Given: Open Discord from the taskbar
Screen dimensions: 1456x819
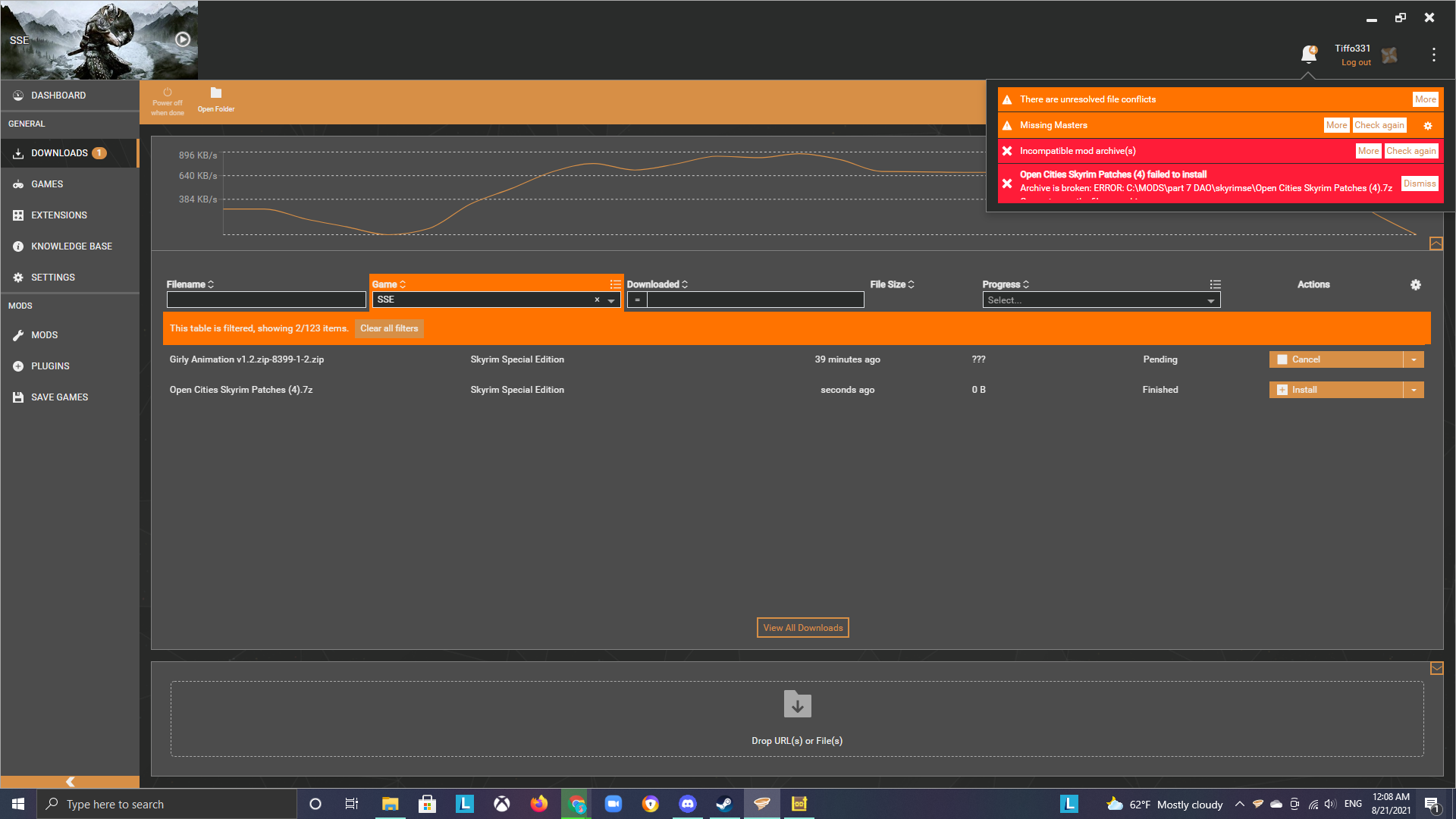Looking at the screenshot, I should pyautogui.click(x=688, y=804).
